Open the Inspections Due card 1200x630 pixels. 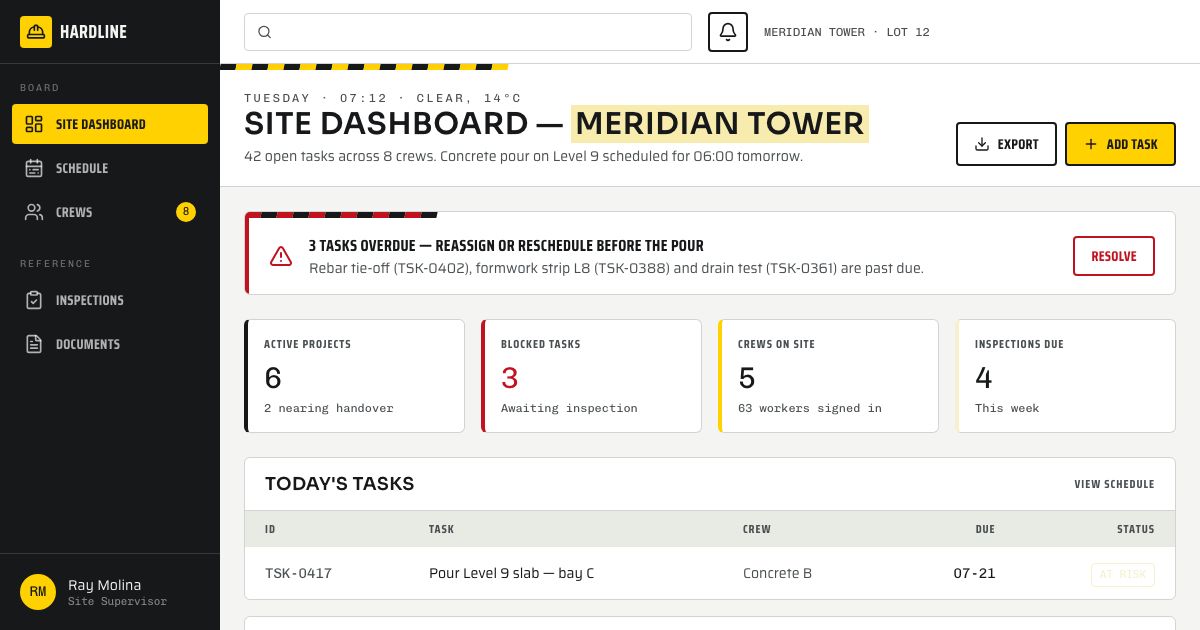1065,376
